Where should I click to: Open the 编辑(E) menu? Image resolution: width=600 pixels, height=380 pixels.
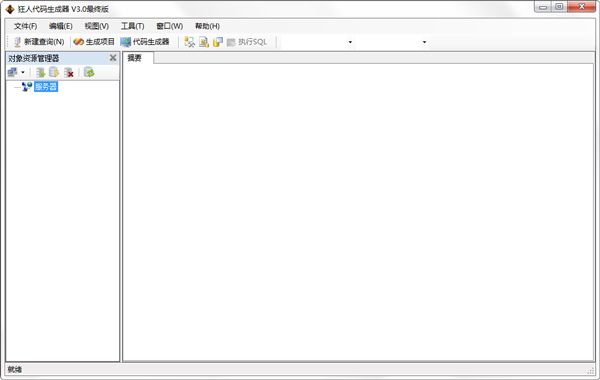(x=60, y=26)
